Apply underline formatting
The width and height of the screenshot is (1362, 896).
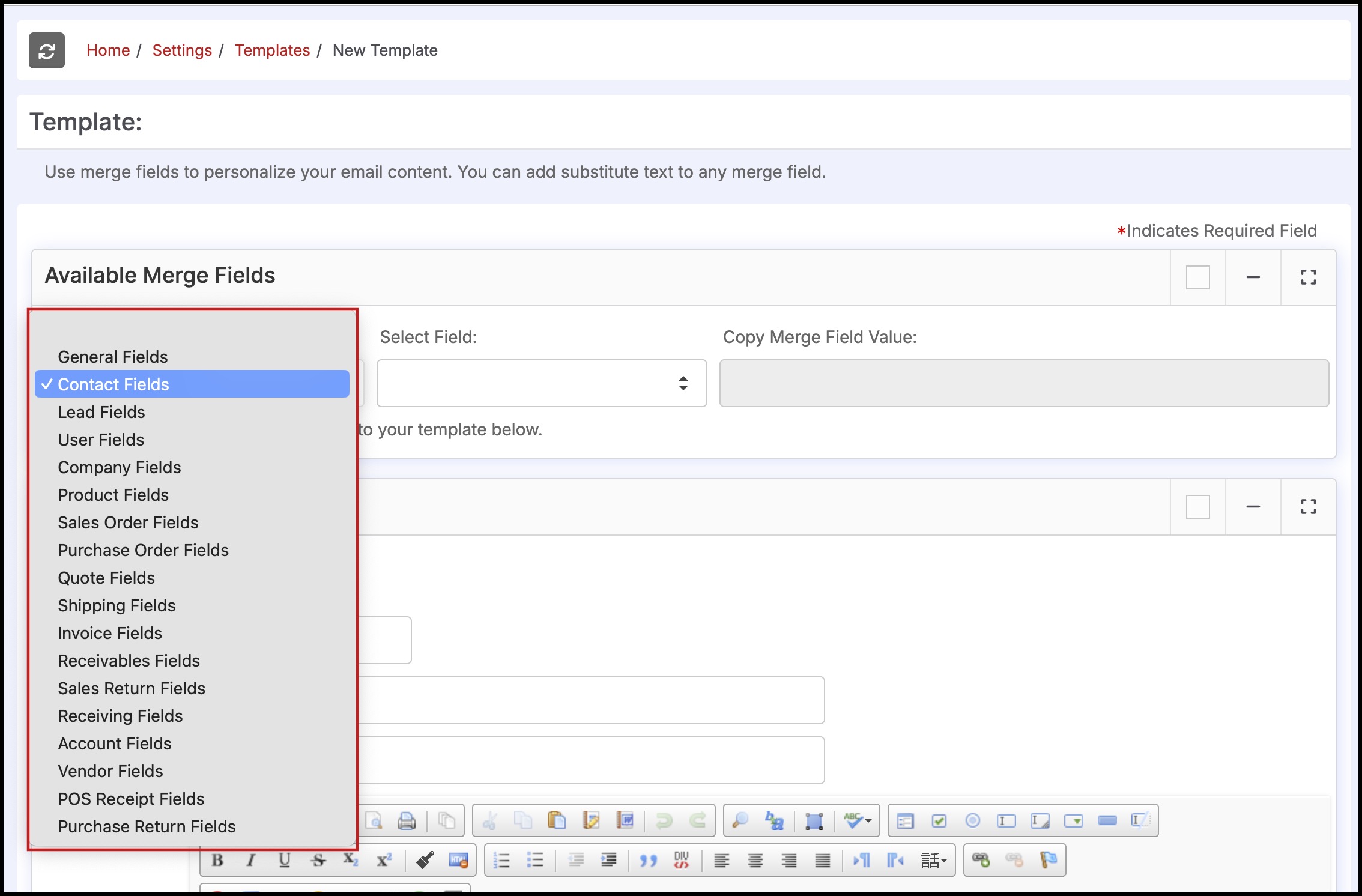tap(285, 860)
